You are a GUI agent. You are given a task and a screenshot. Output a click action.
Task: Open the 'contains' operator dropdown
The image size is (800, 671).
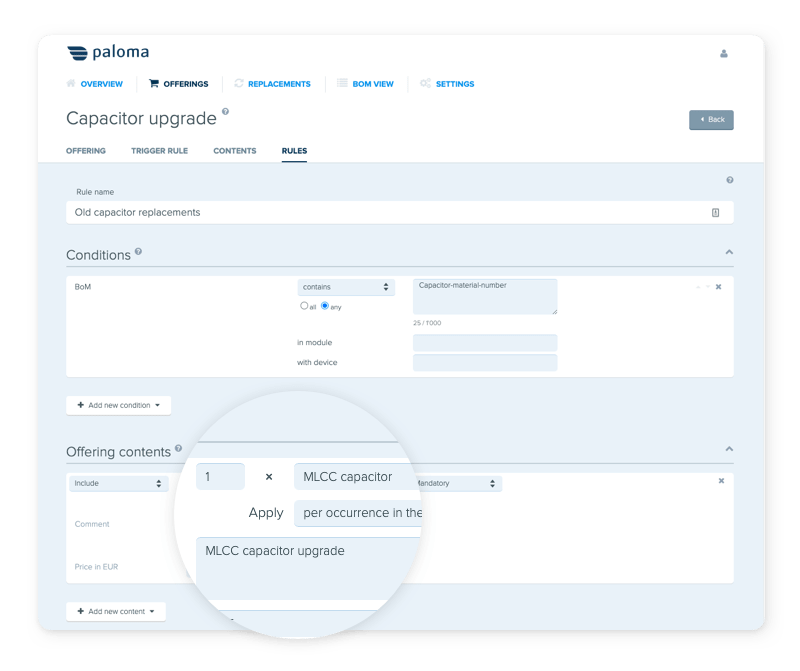[346, 287]
